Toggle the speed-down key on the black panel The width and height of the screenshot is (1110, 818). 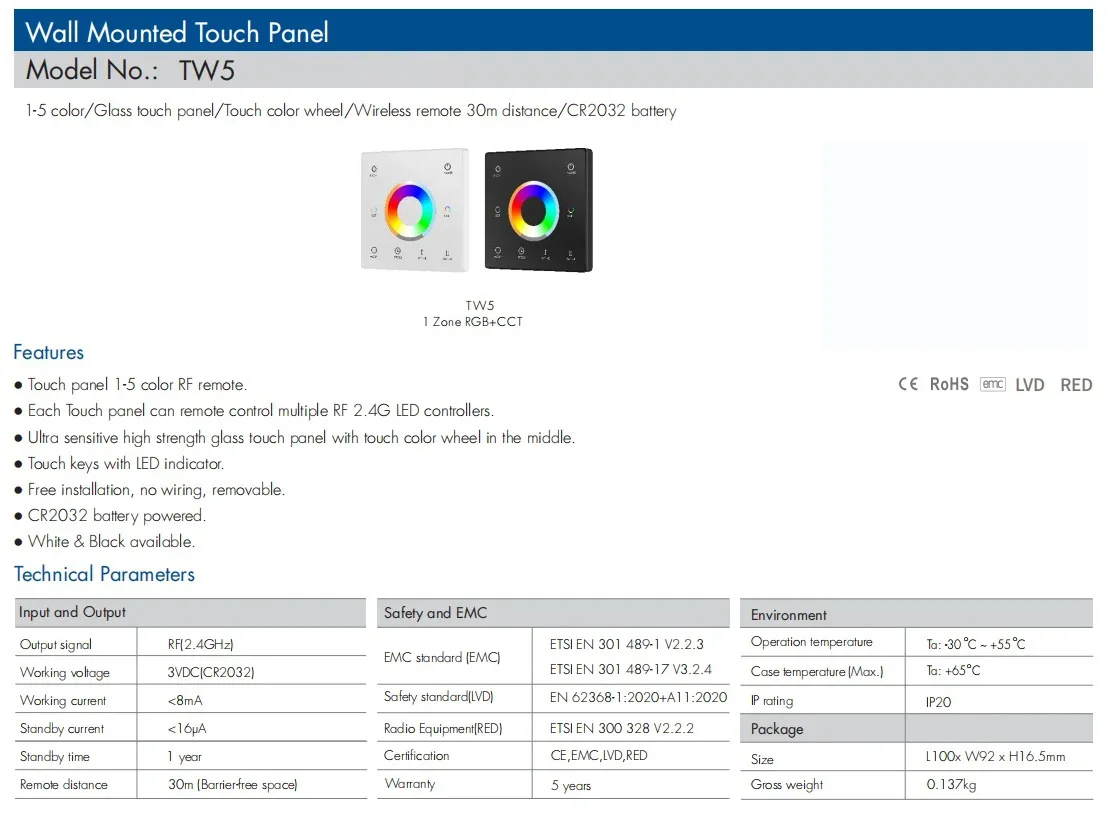(x=570, y=251)
